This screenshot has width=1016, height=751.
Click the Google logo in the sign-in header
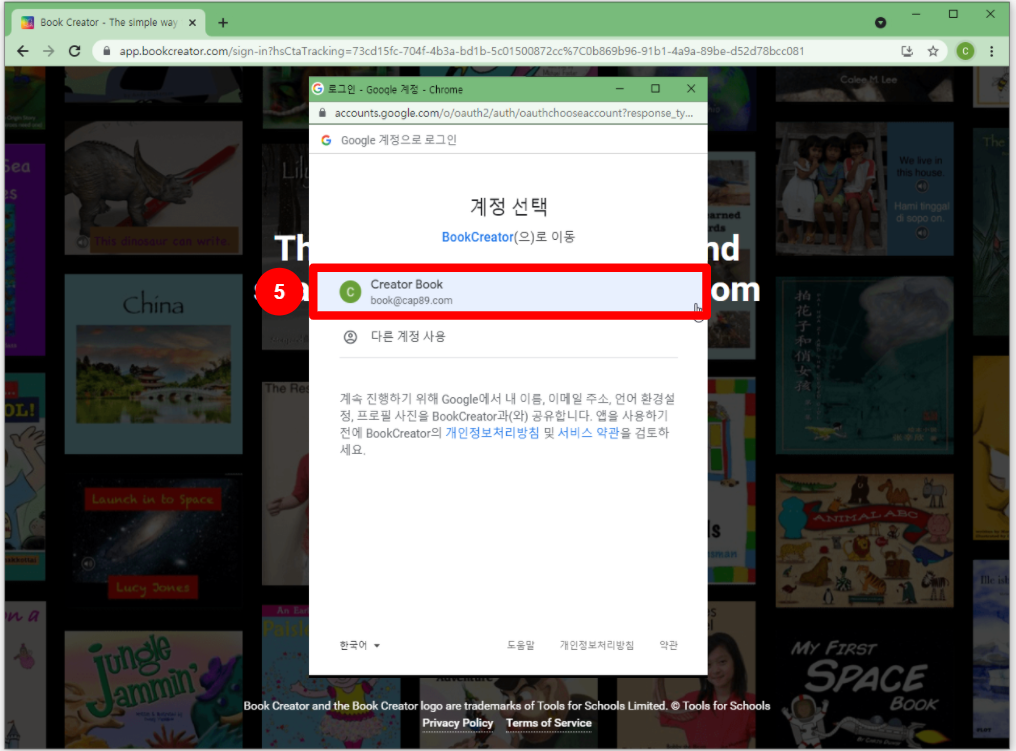tap(327, 140)
